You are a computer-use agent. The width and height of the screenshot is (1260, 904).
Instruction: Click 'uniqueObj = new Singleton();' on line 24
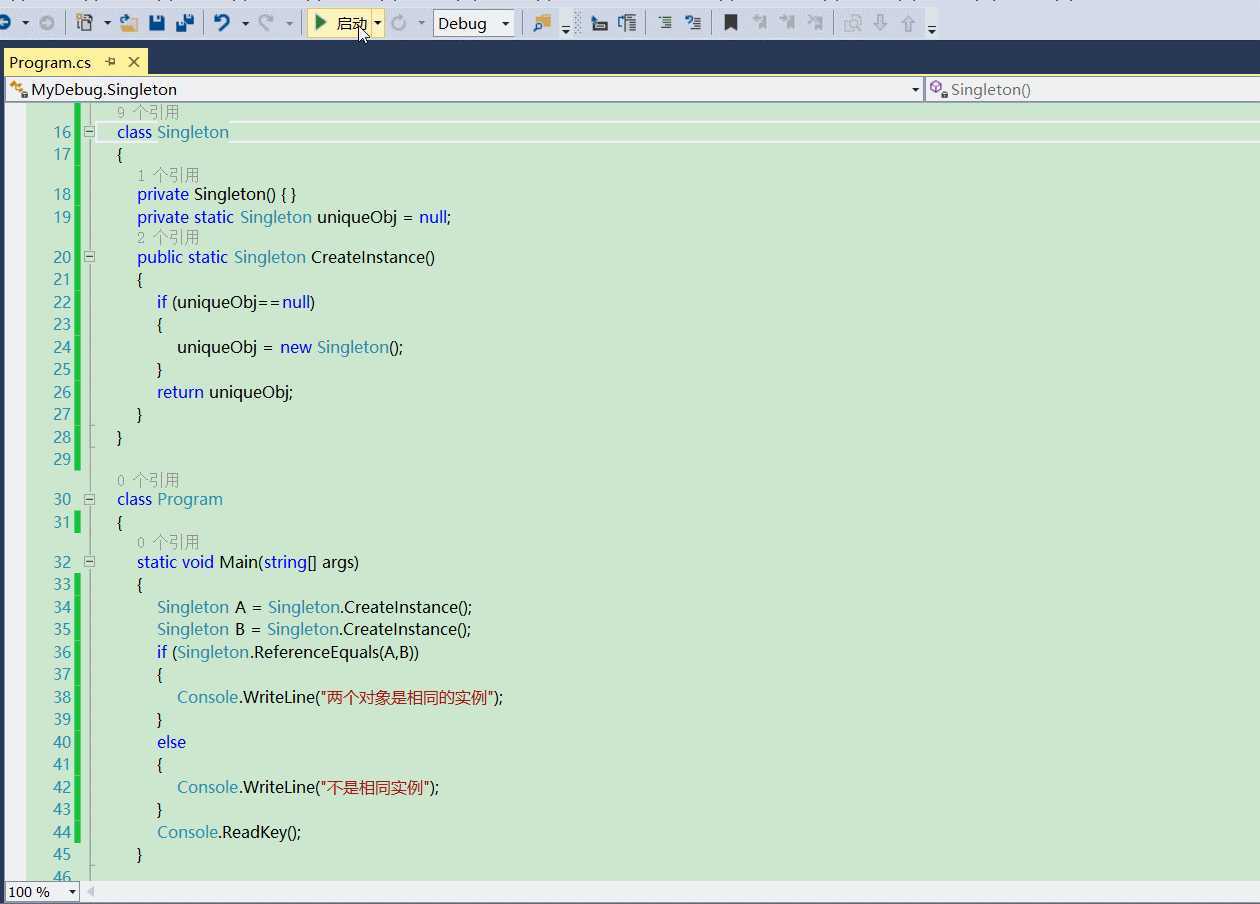[290, 347]
